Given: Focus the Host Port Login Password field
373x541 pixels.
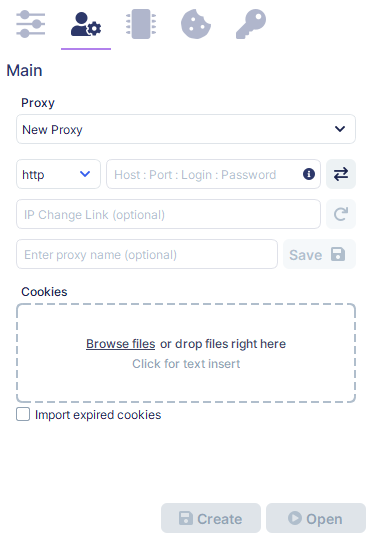Looking at the screenshot, I should point(213,174).
